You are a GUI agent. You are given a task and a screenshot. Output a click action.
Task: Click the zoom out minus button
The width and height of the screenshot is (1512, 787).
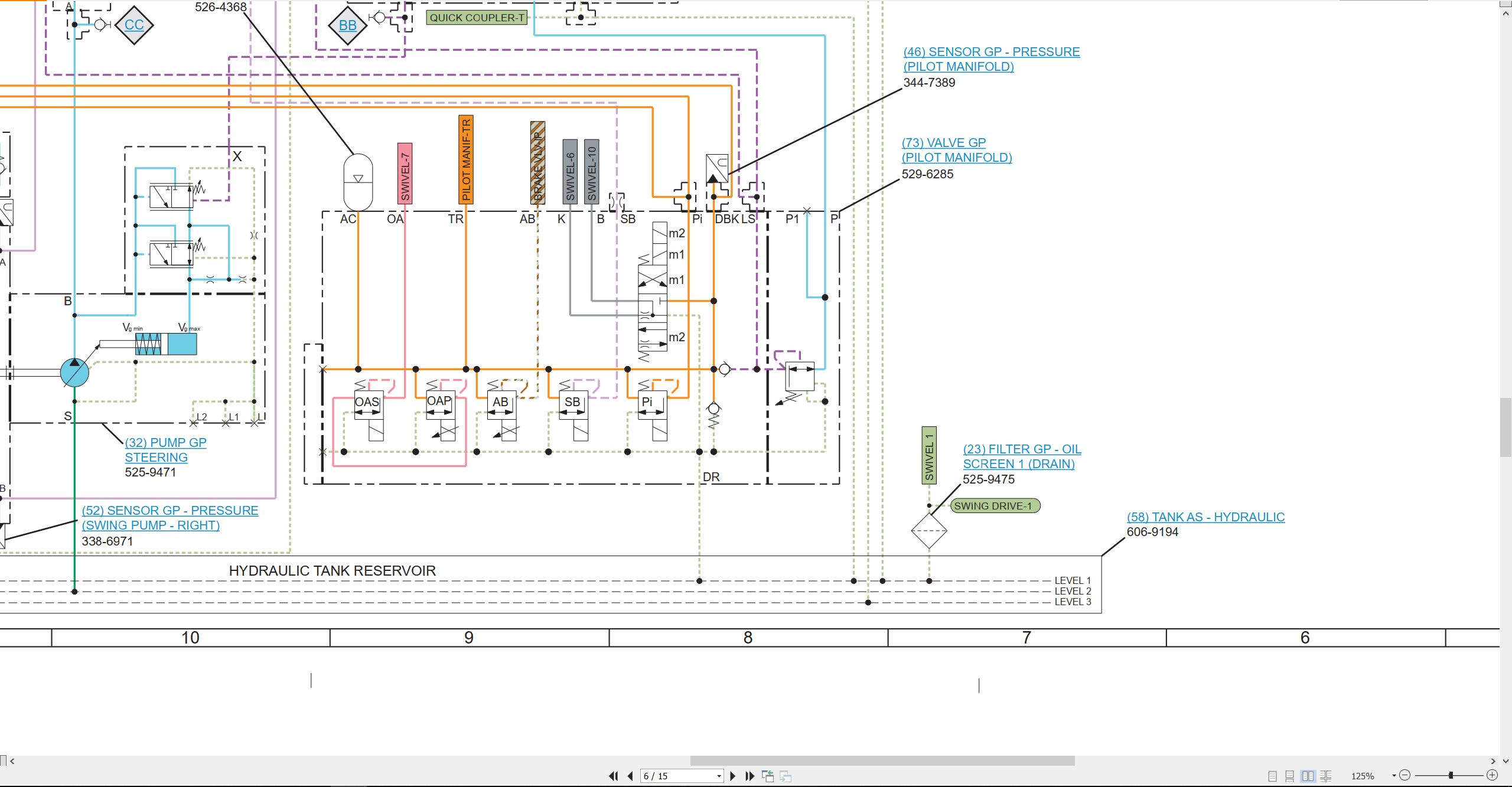click(1405, 775)
